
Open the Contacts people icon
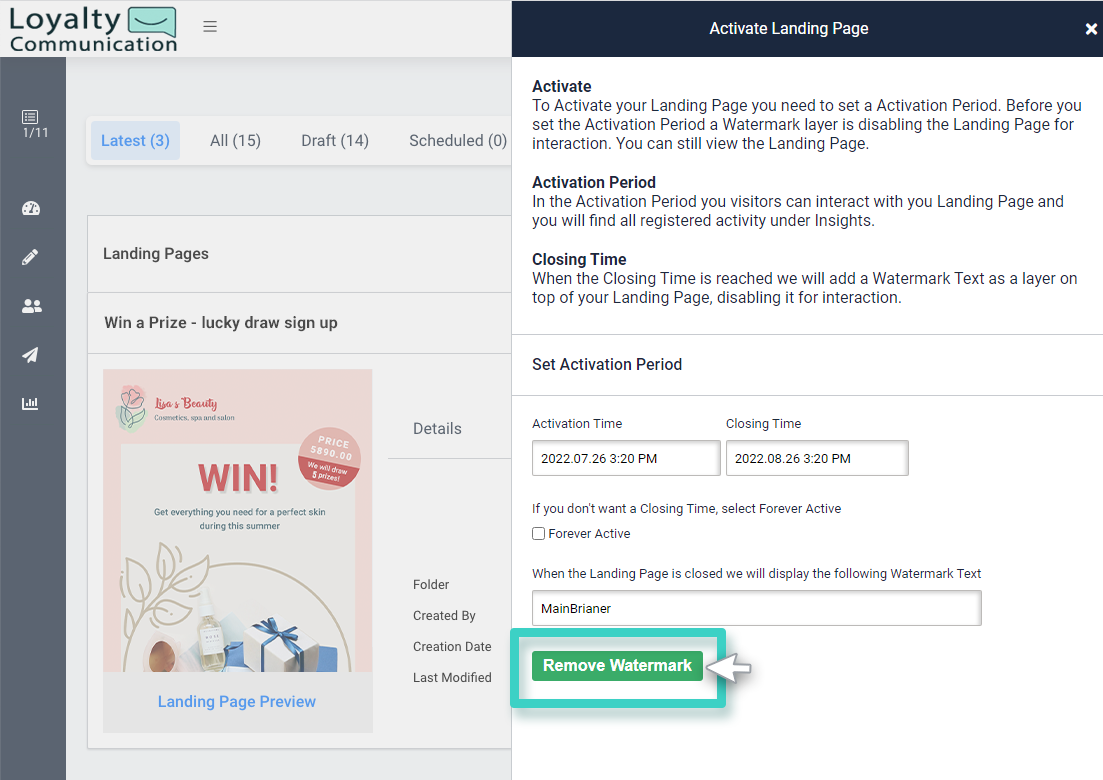tap(30, 306)
